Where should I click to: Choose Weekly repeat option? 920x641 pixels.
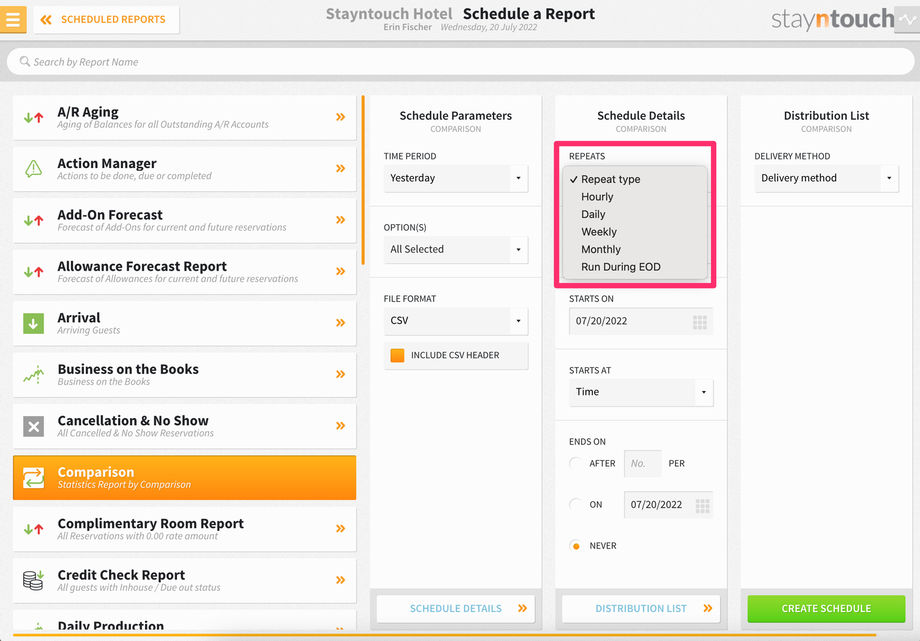[598, 232]
